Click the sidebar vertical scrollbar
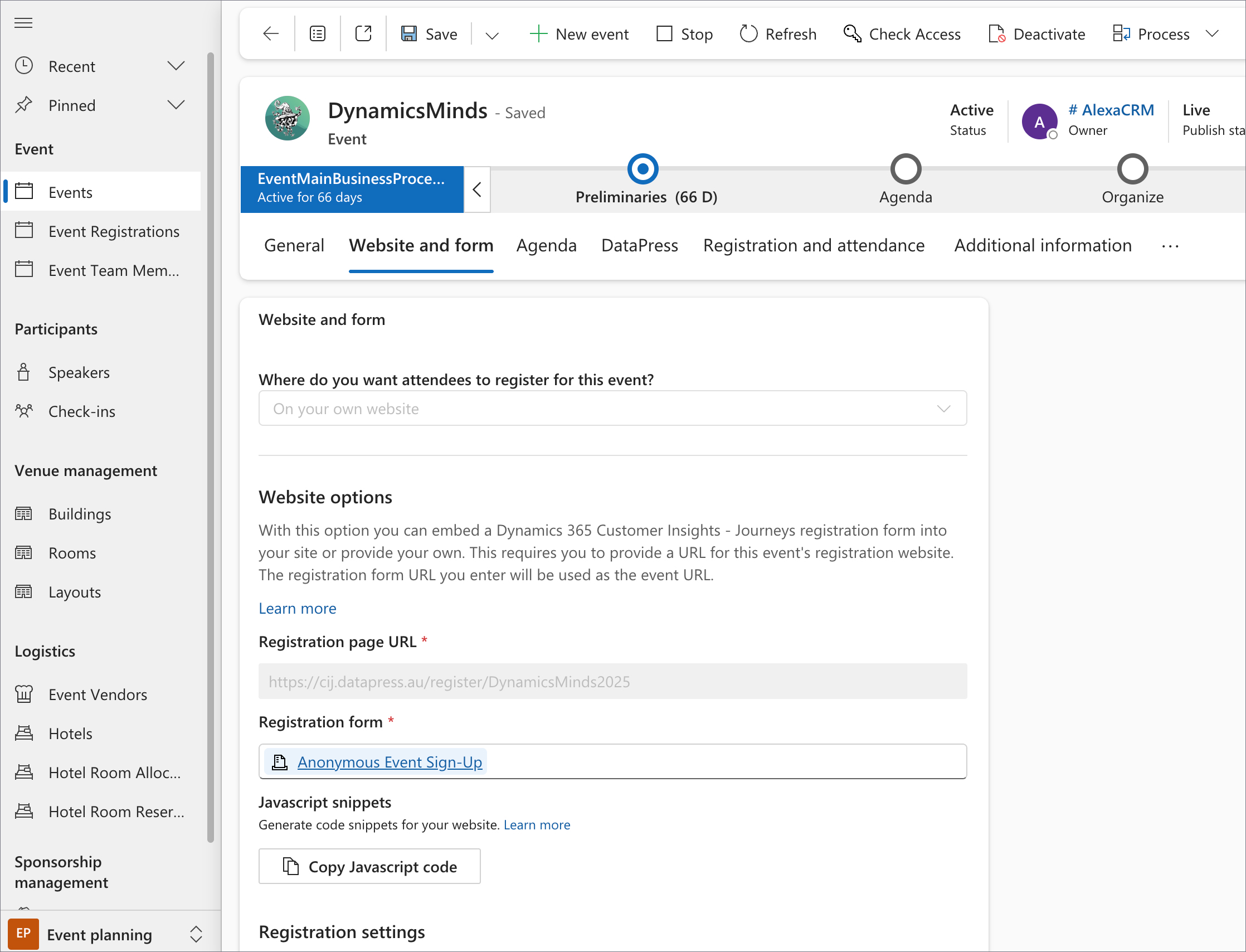Image resolution: width=1246 pixels, height=952 pixels. 211,448
